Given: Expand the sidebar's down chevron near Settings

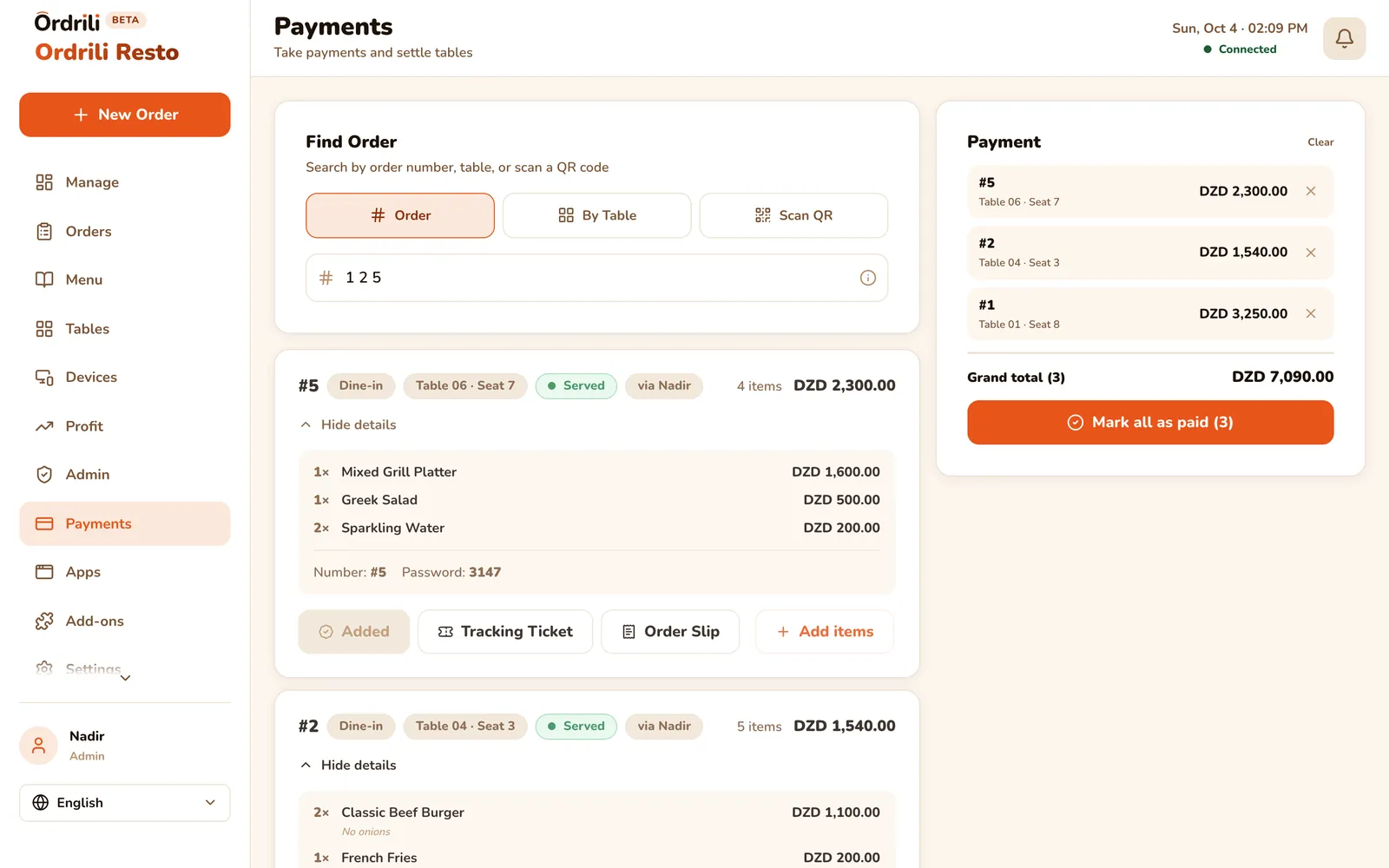Looking at the screenshot, I should [125, 678].
